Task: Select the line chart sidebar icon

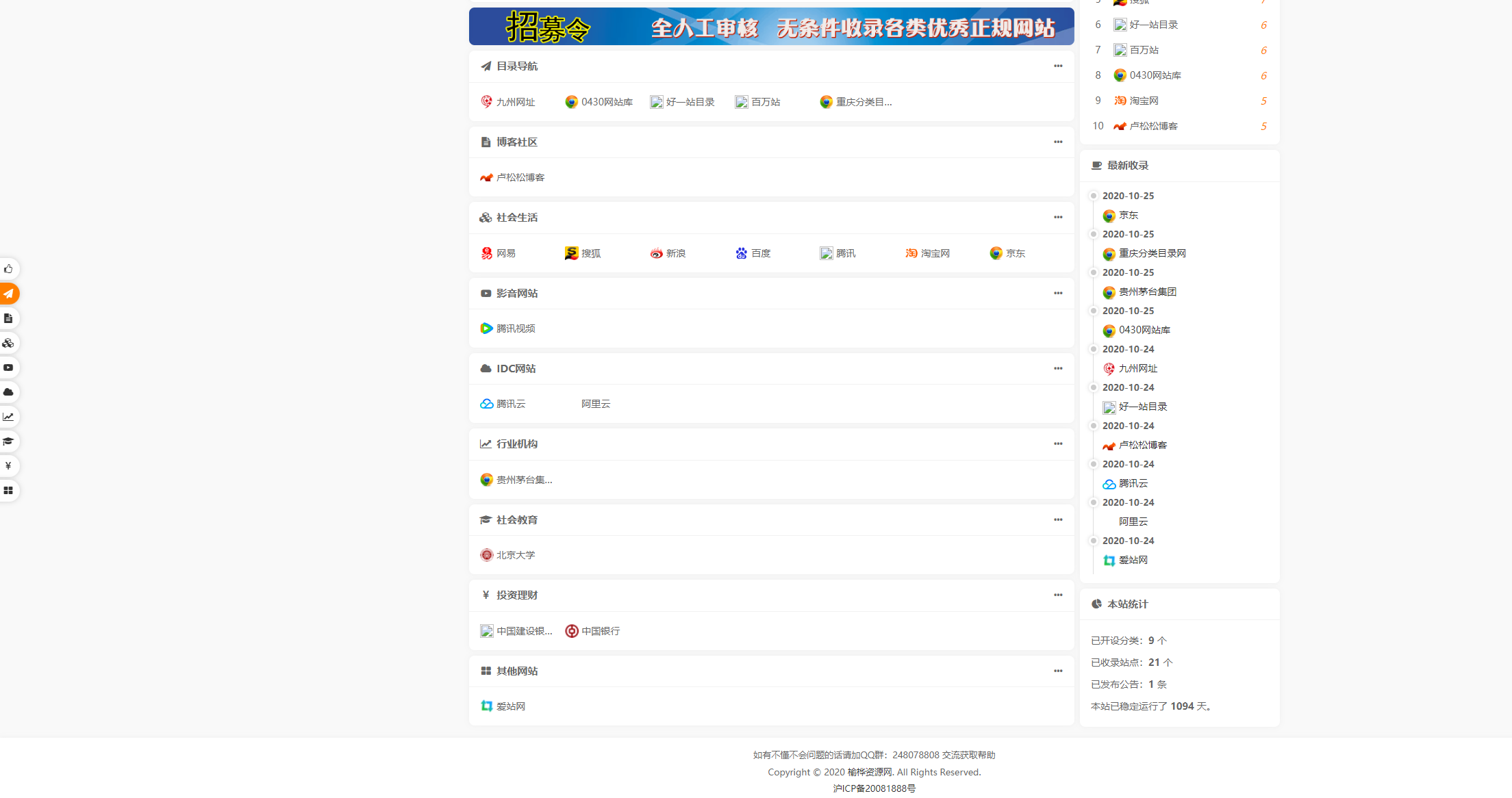Action: (x=8, y=417)
